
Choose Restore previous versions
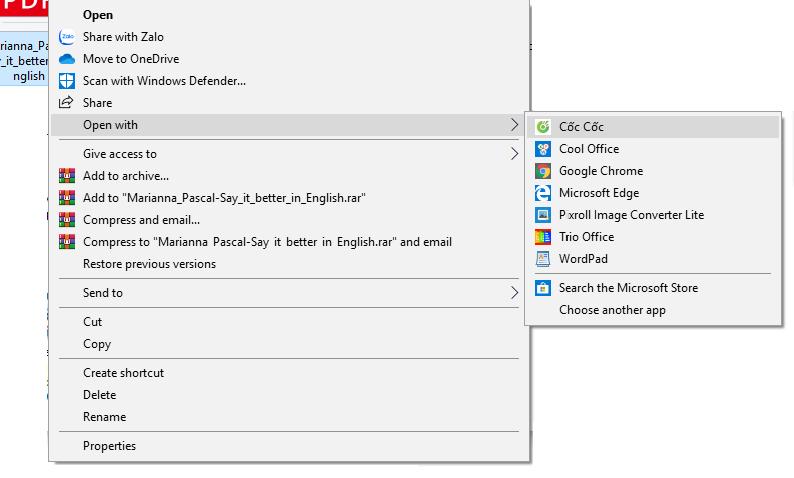290,264
